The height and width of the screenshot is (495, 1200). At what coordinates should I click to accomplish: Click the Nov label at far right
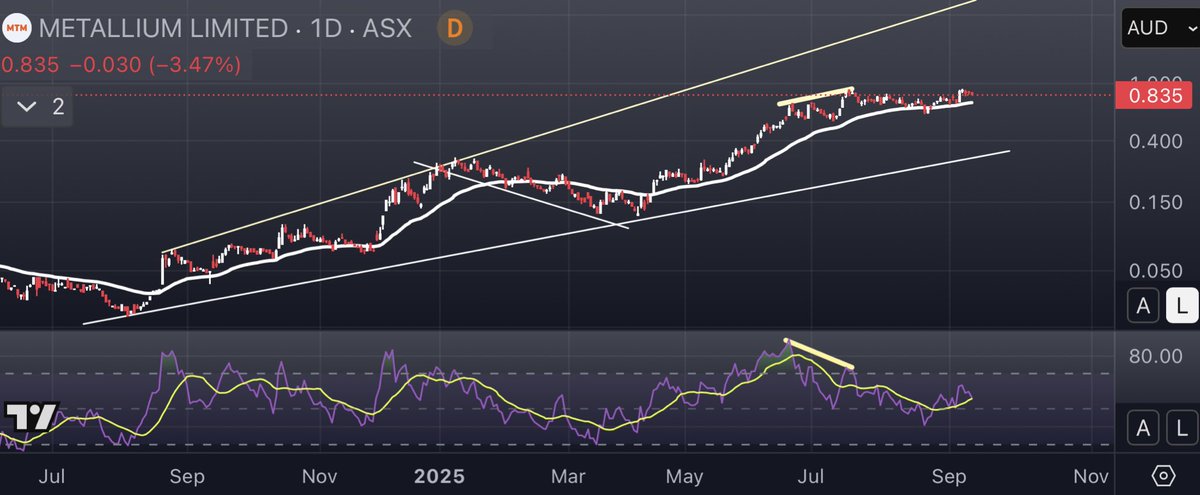(1091, 475)
